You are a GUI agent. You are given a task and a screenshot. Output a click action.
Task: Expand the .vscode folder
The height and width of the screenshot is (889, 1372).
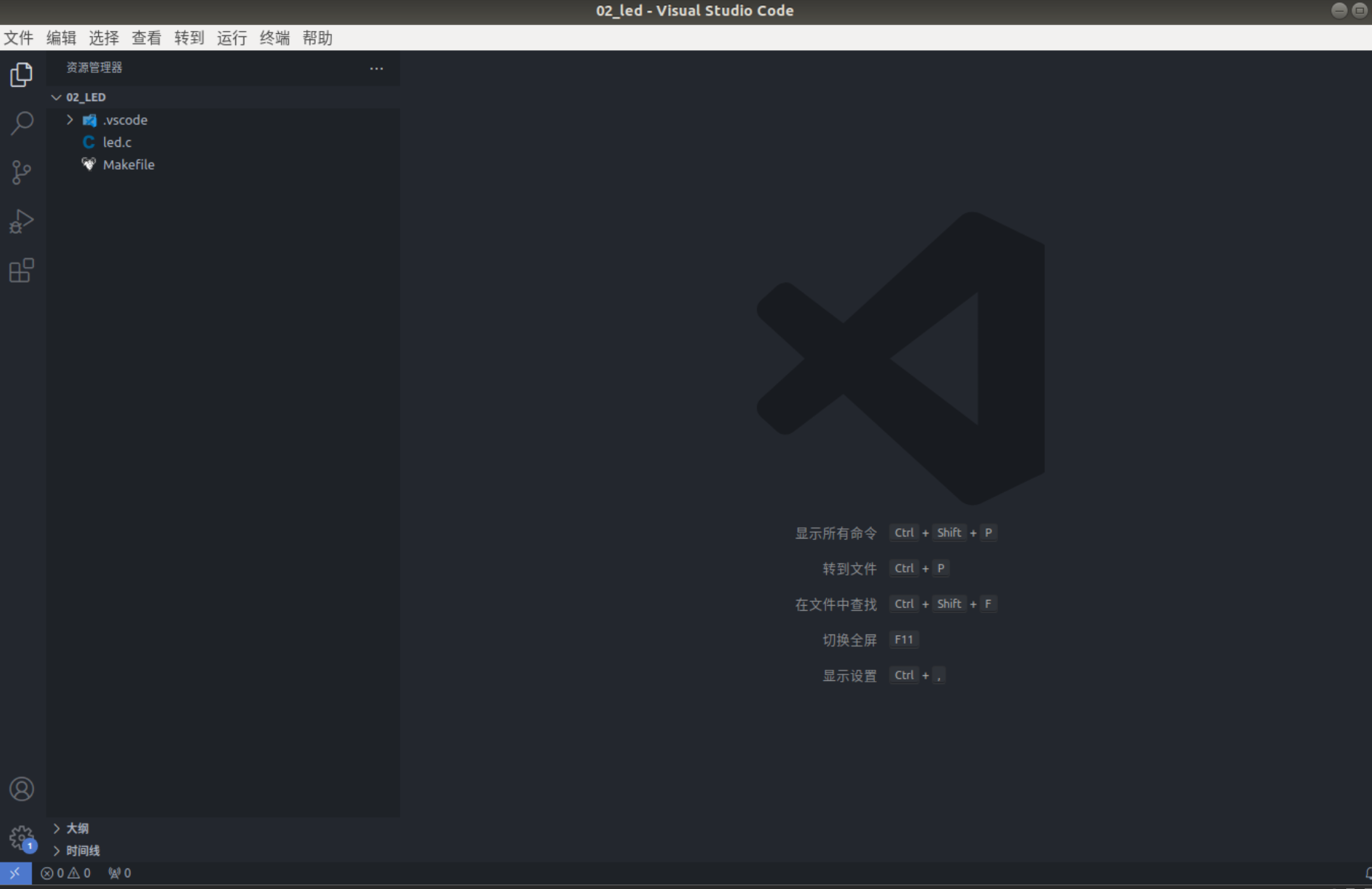70,120
